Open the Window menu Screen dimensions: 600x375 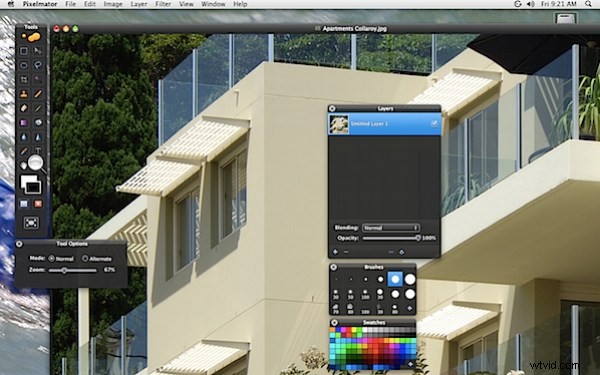coord(213,4)
